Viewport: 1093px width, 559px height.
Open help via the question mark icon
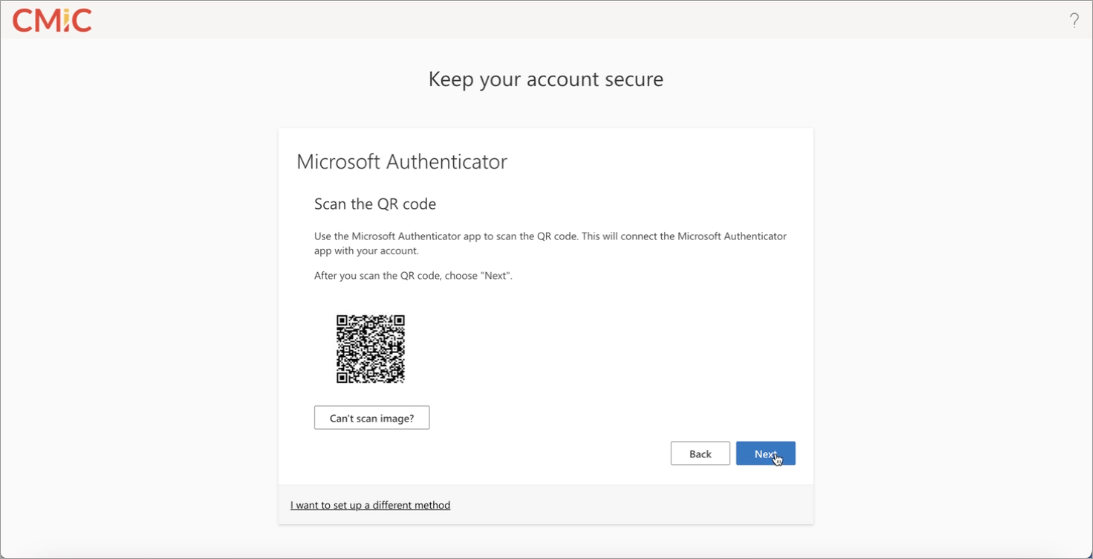click(1074, 20)
